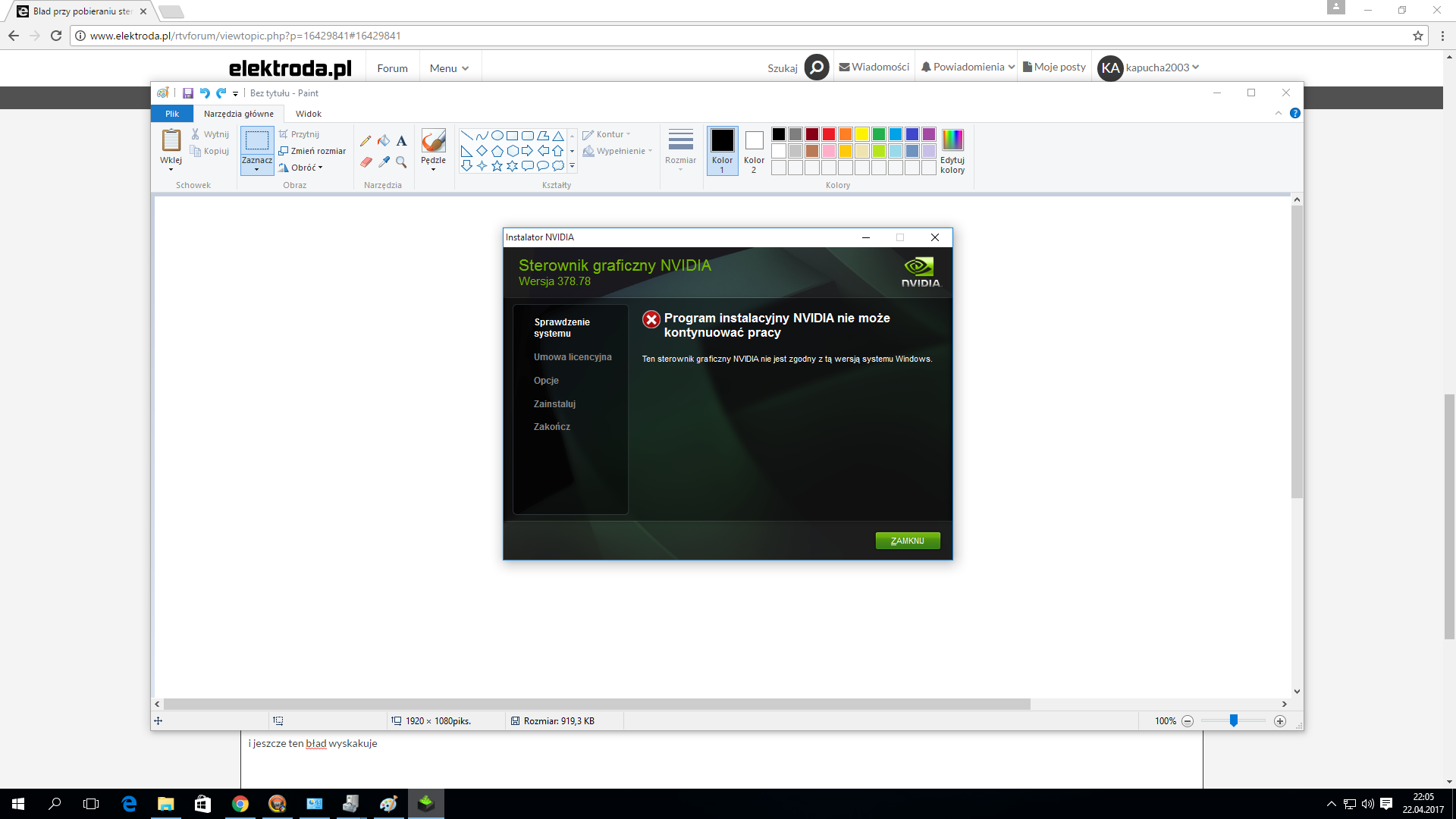The height and width of the screenshot is (819, 1456).
Task: Save the Paint image from the quick toolbar
Action: (x=187, y=93)
